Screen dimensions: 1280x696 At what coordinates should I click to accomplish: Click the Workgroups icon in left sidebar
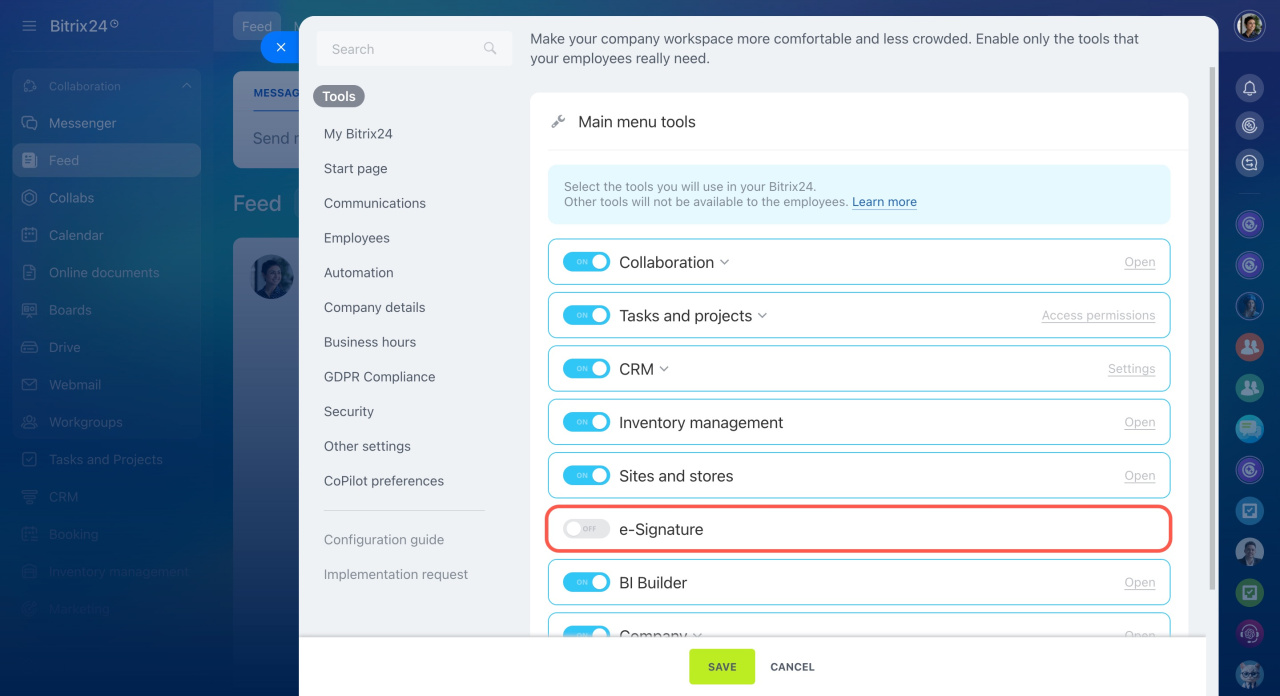(30, 422)
